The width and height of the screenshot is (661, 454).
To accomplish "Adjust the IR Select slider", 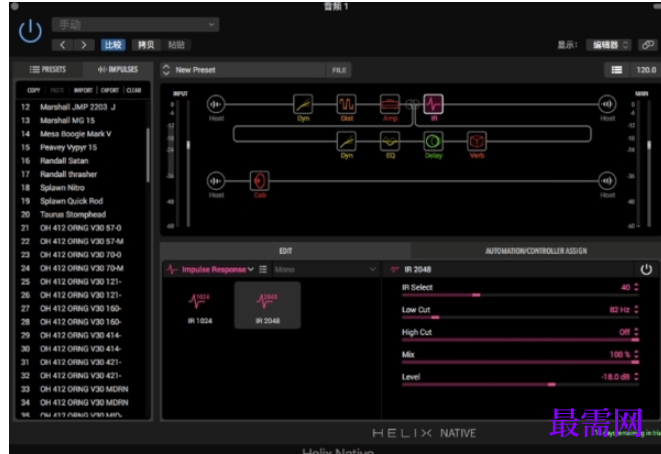I will (520, 295).
